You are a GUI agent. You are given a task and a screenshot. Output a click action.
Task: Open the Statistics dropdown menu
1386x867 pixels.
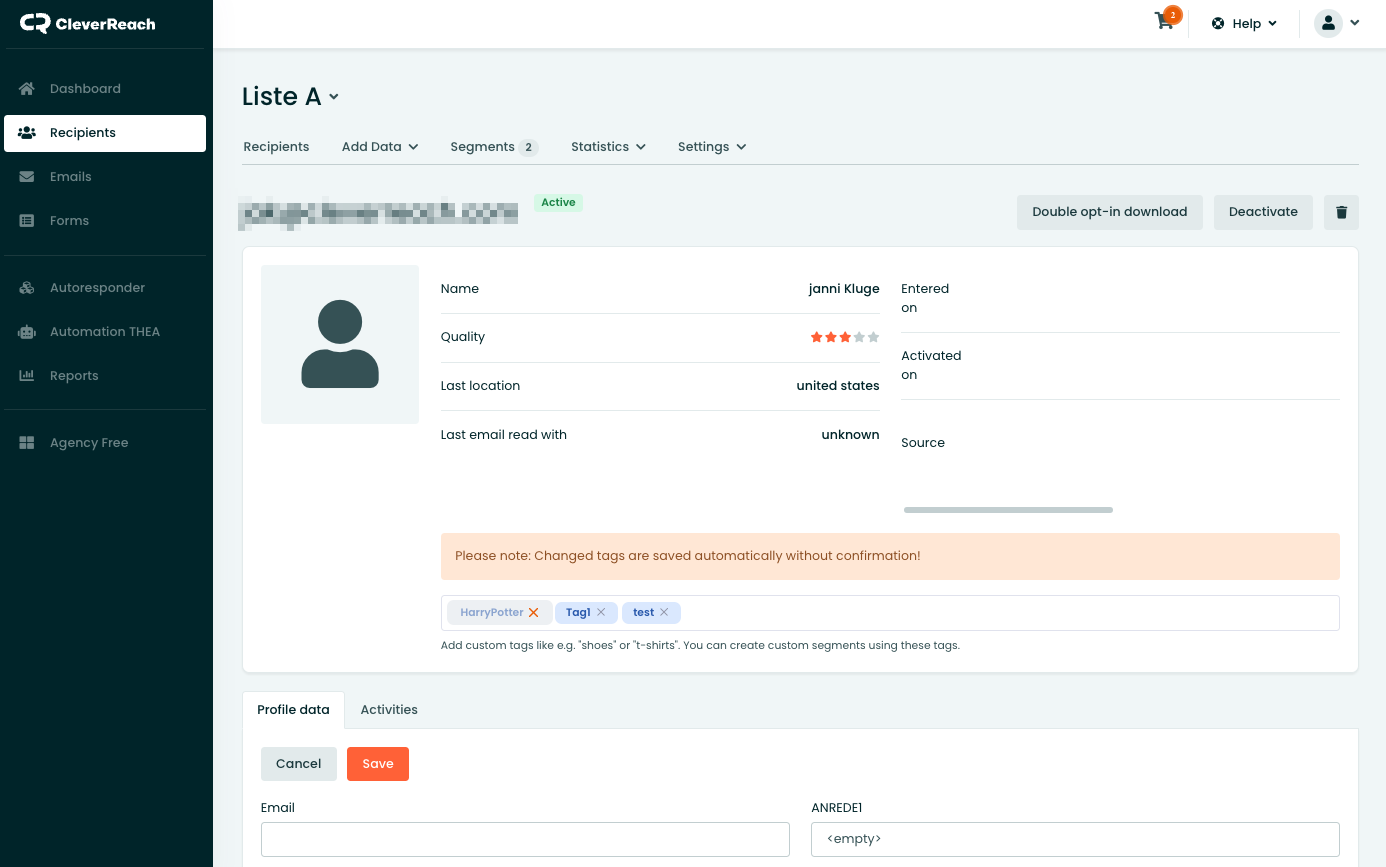pos(608,147)
